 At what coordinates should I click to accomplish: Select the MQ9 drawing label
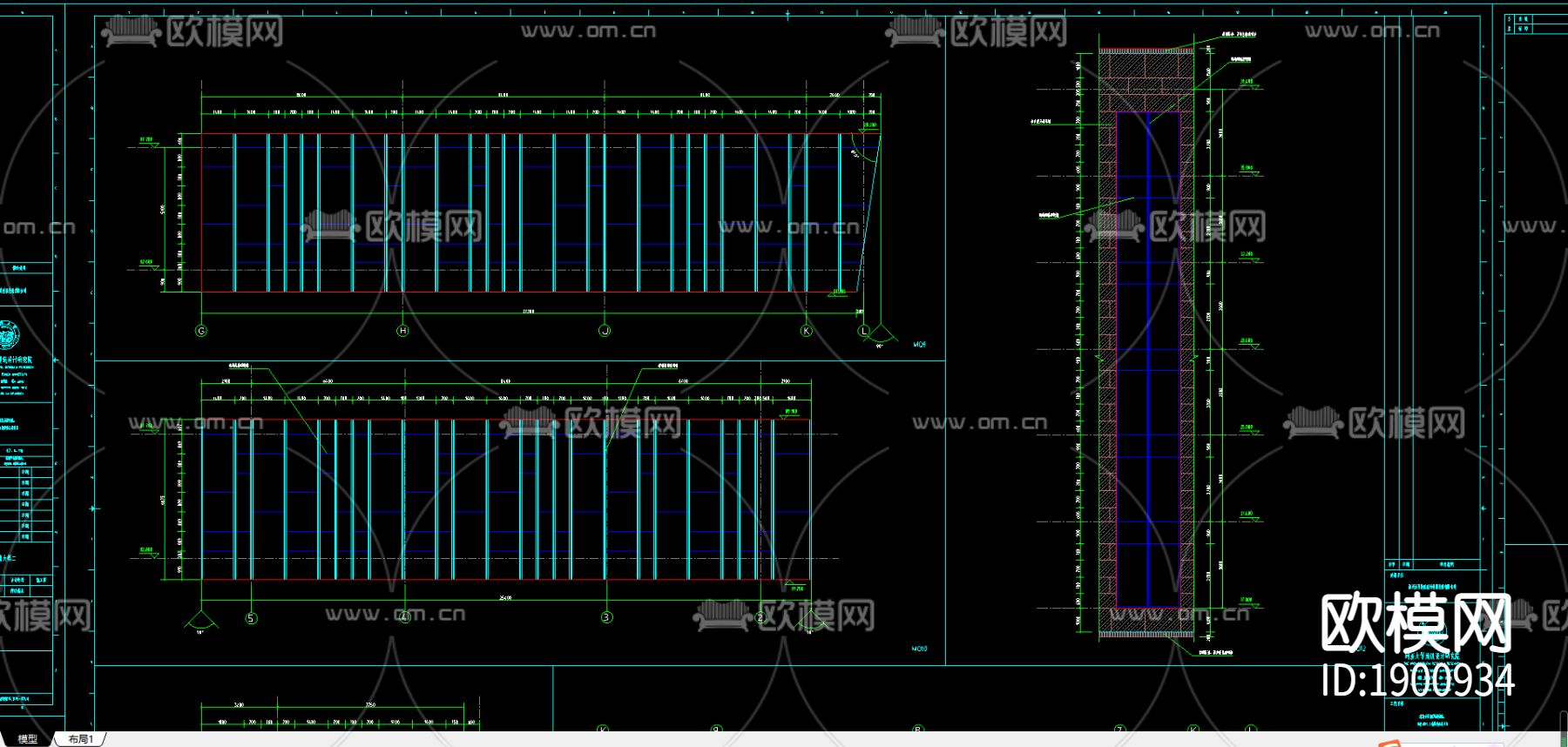919,345
